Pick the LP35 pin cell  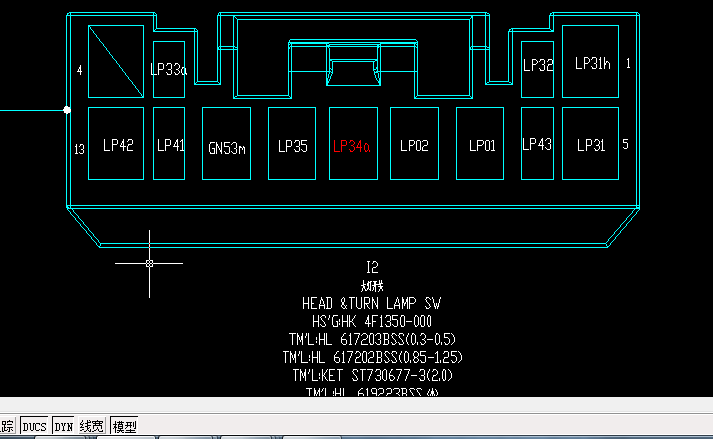pos(292,146)
